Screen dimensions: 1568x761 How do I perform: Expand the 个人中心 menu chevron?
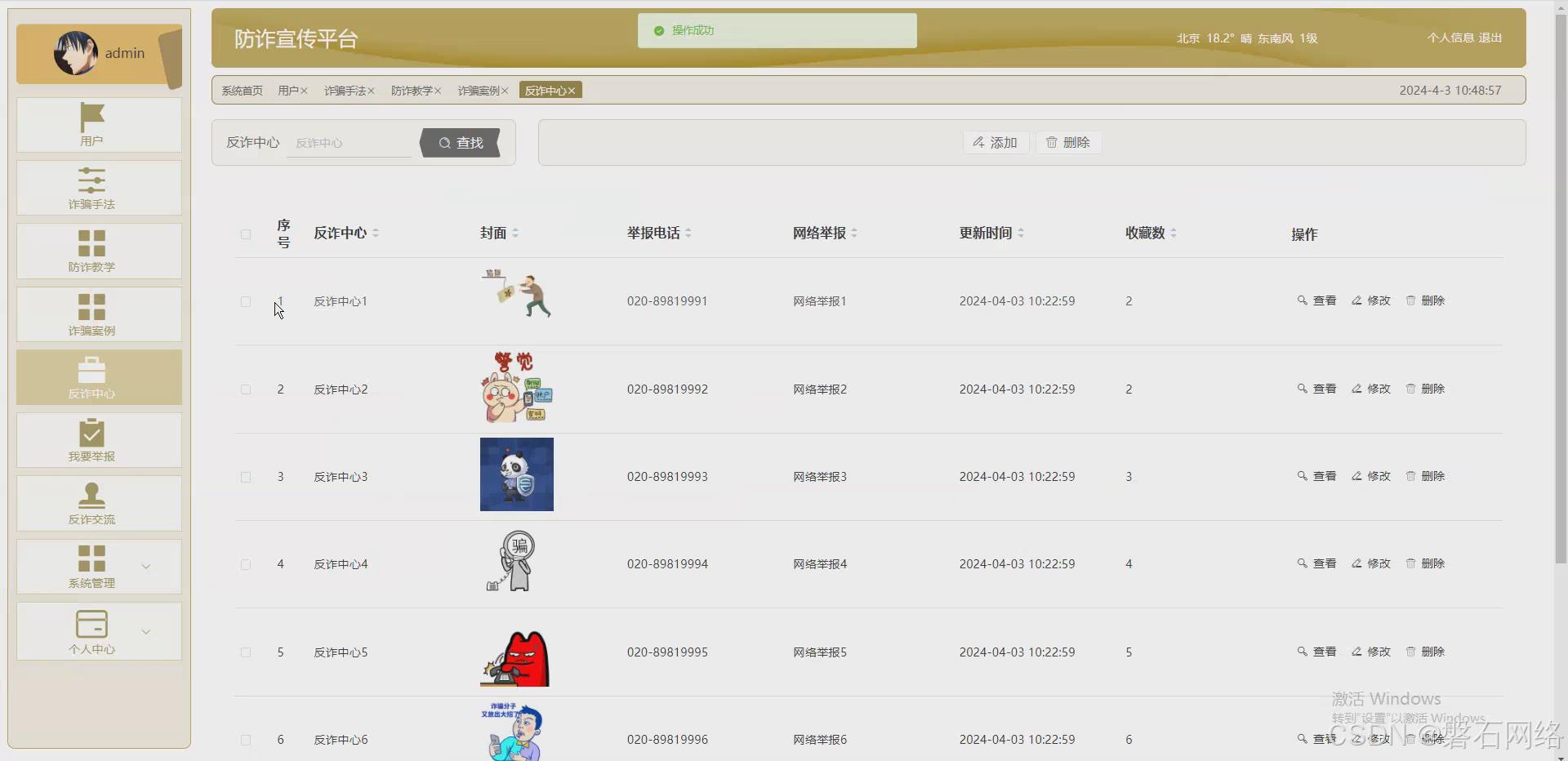pos(145,631)
